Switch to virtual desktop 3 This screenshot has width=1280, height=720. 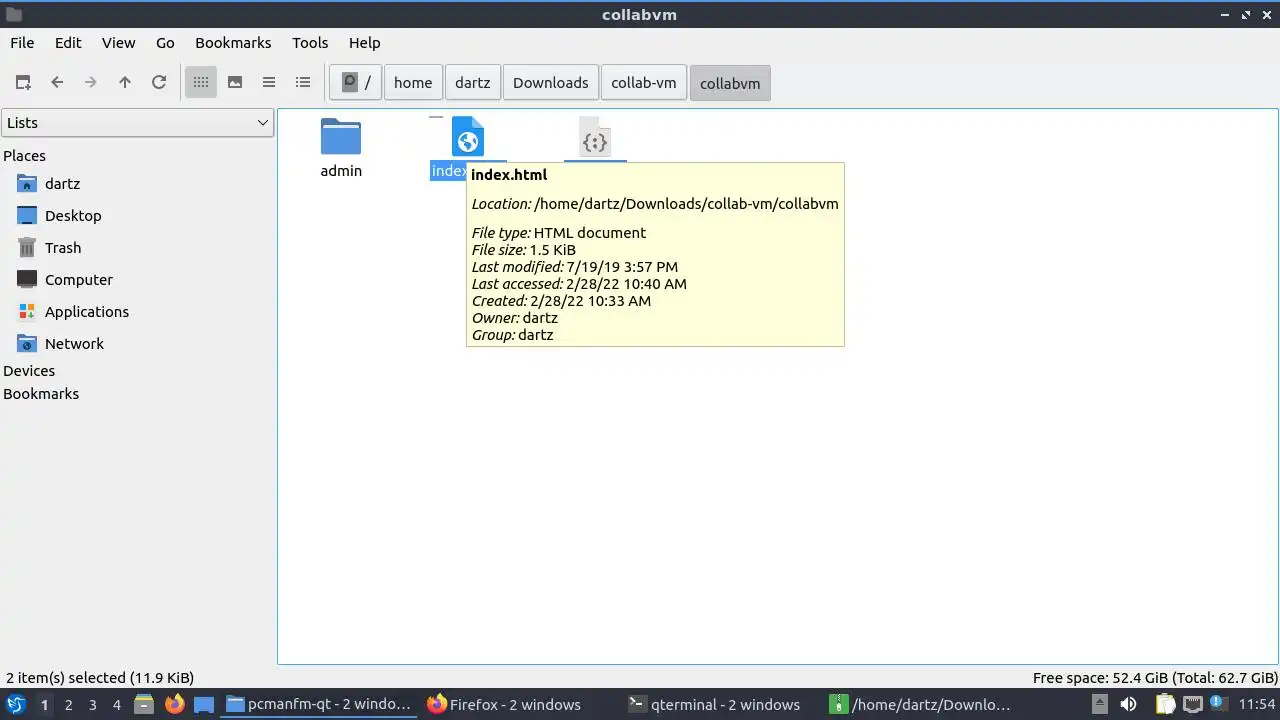[x=92, y=705]
